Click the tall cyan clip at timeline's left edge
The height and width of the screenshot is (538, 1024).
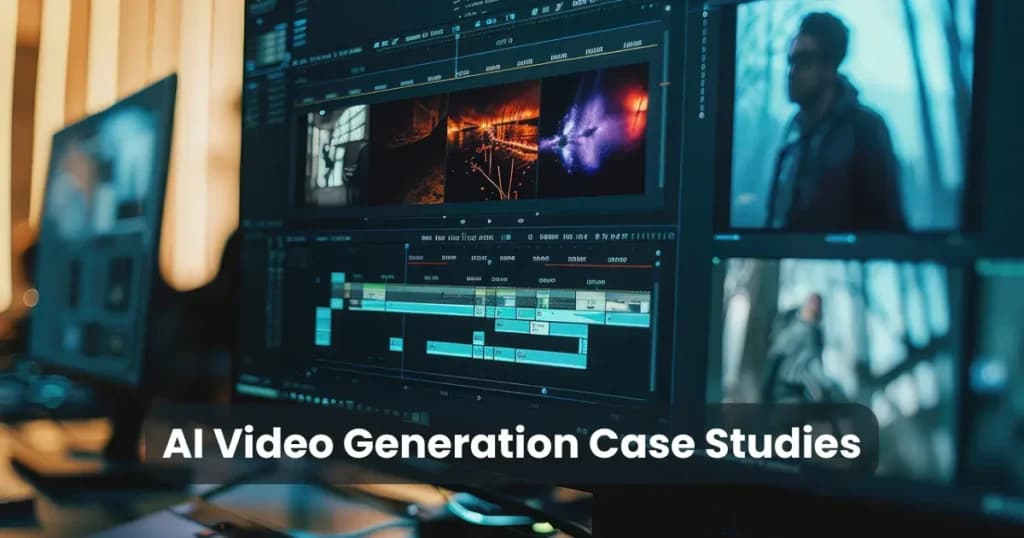(x=323, y=325)
